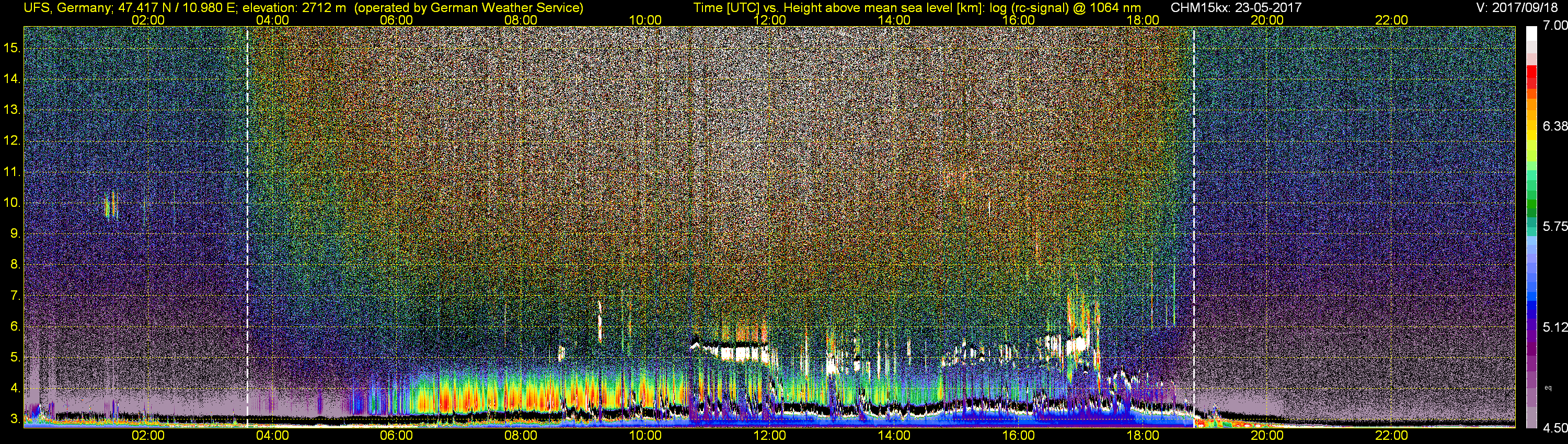Click the 06:00 label on the top time axis

coord(396,20)
